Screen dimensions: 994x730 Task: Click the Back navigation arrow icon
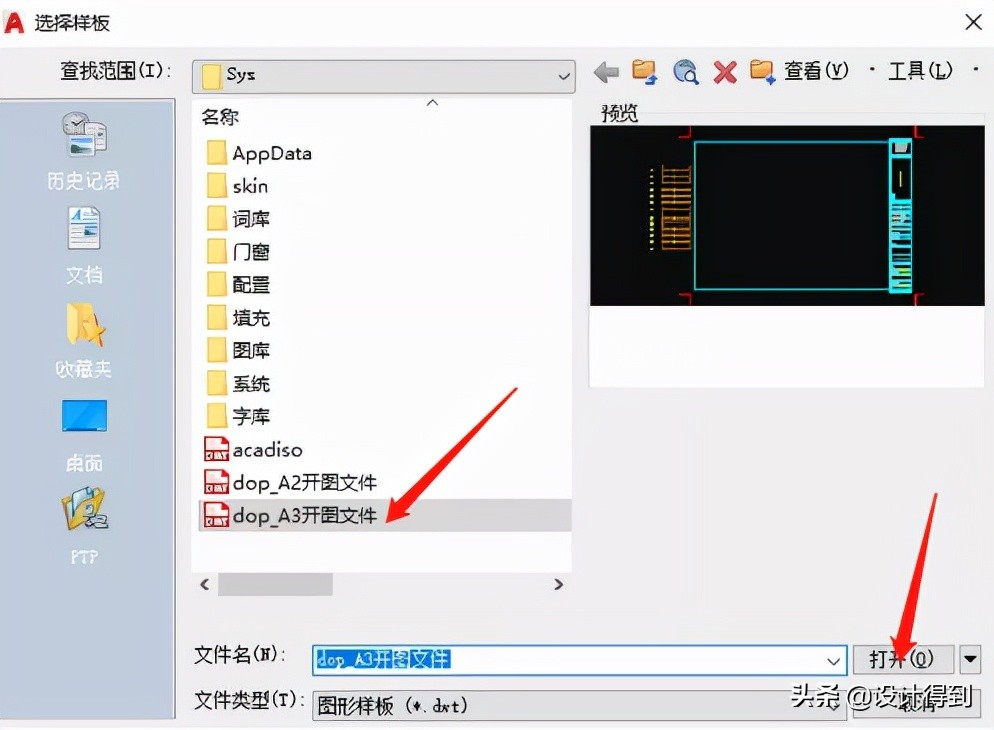tap(607, 70)
